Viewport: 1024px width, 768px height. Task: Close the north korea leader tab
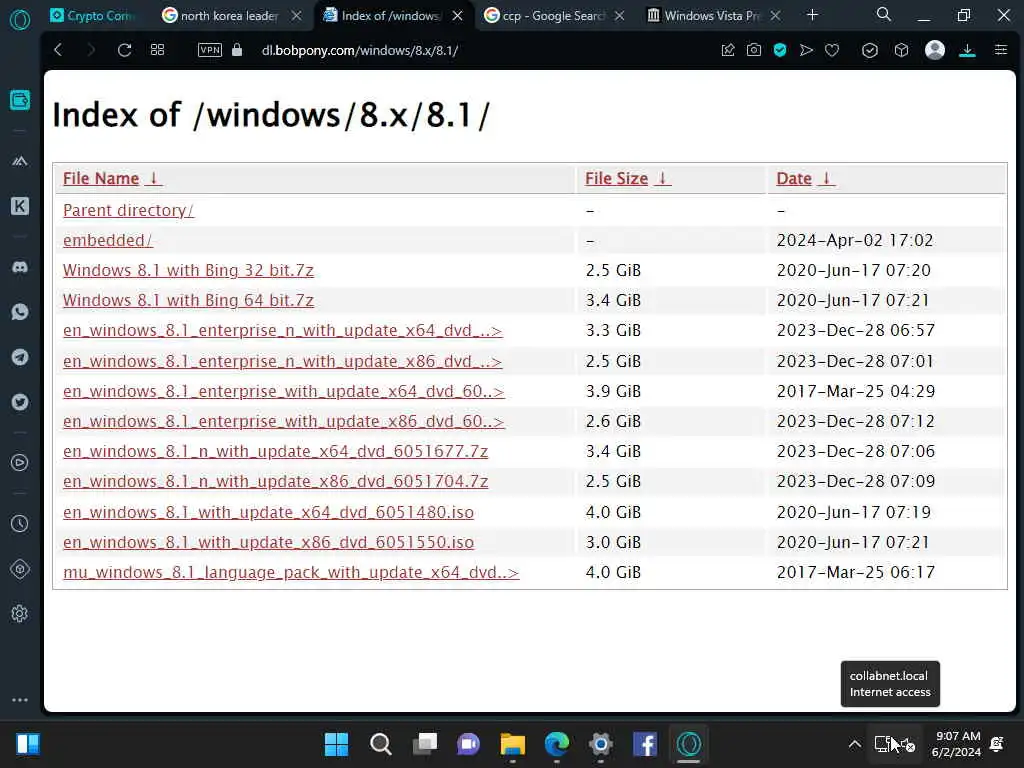coord(296,15)
